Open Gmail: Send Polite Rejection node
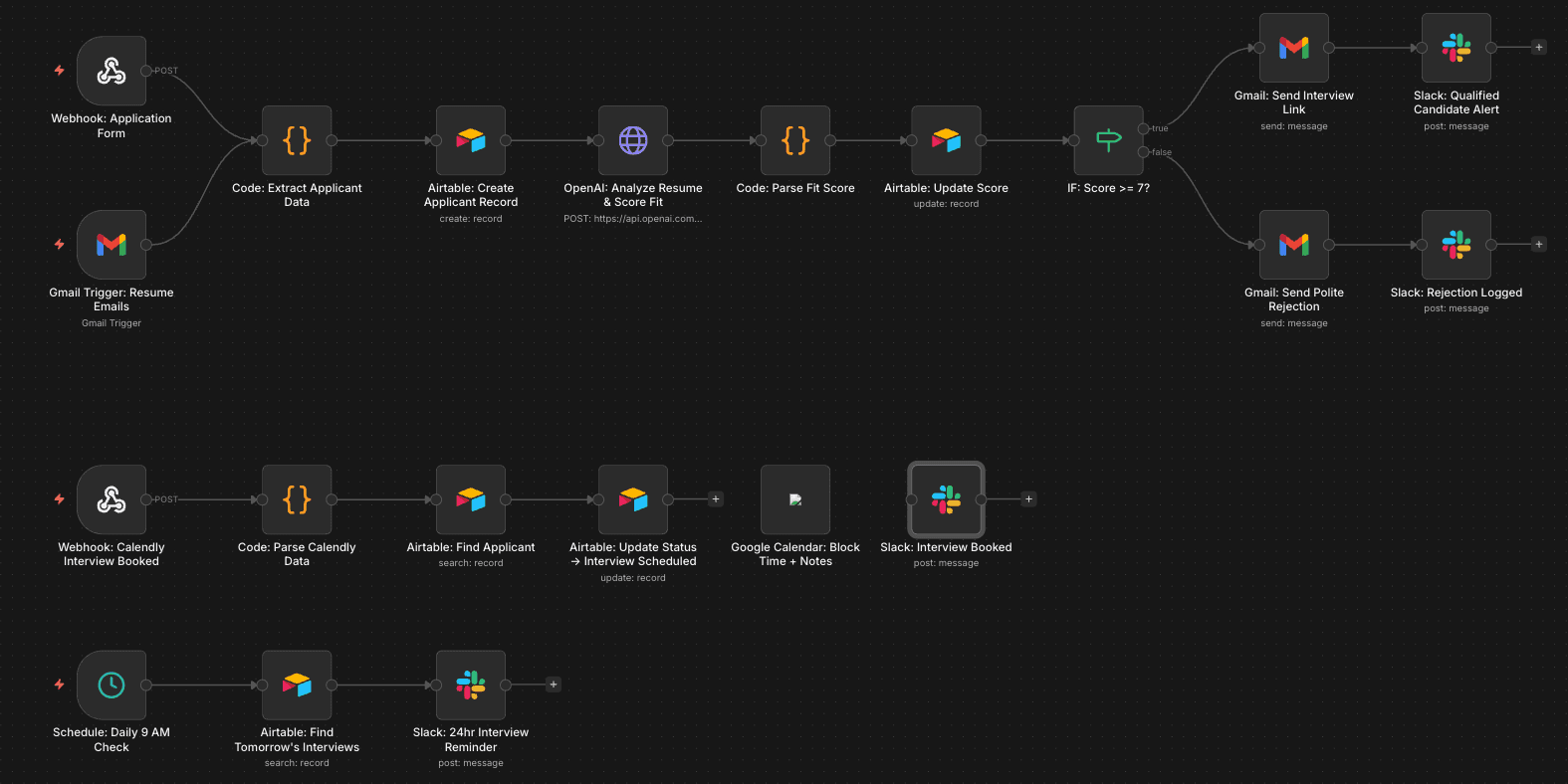This screenshot has height=784, width=1568. [1293, 245]
